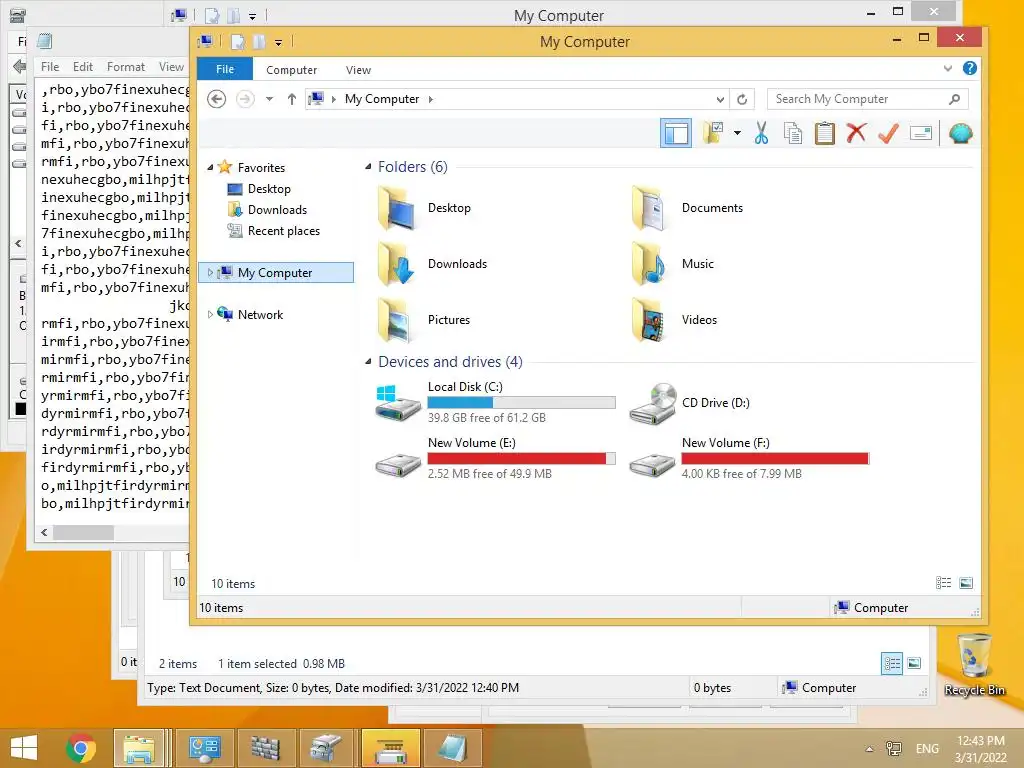Click Local Disk (C:) usage bar

click(x=521, y=402)
